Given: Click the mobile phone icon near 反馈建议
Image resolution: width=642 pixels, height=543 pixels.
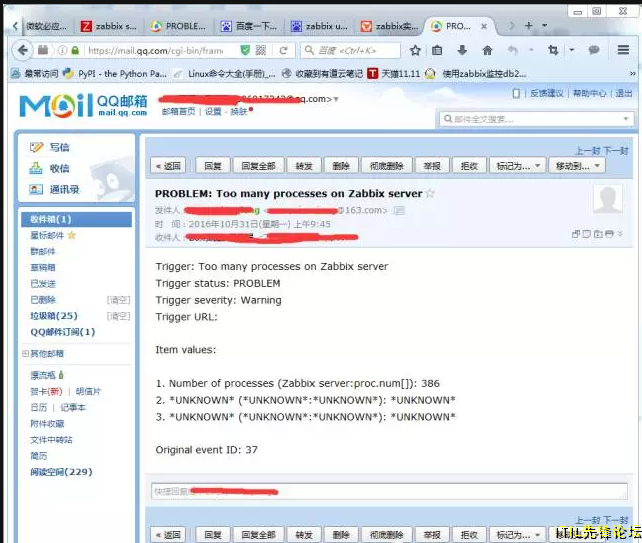Looking at the screenshot, I should [516, 94].
